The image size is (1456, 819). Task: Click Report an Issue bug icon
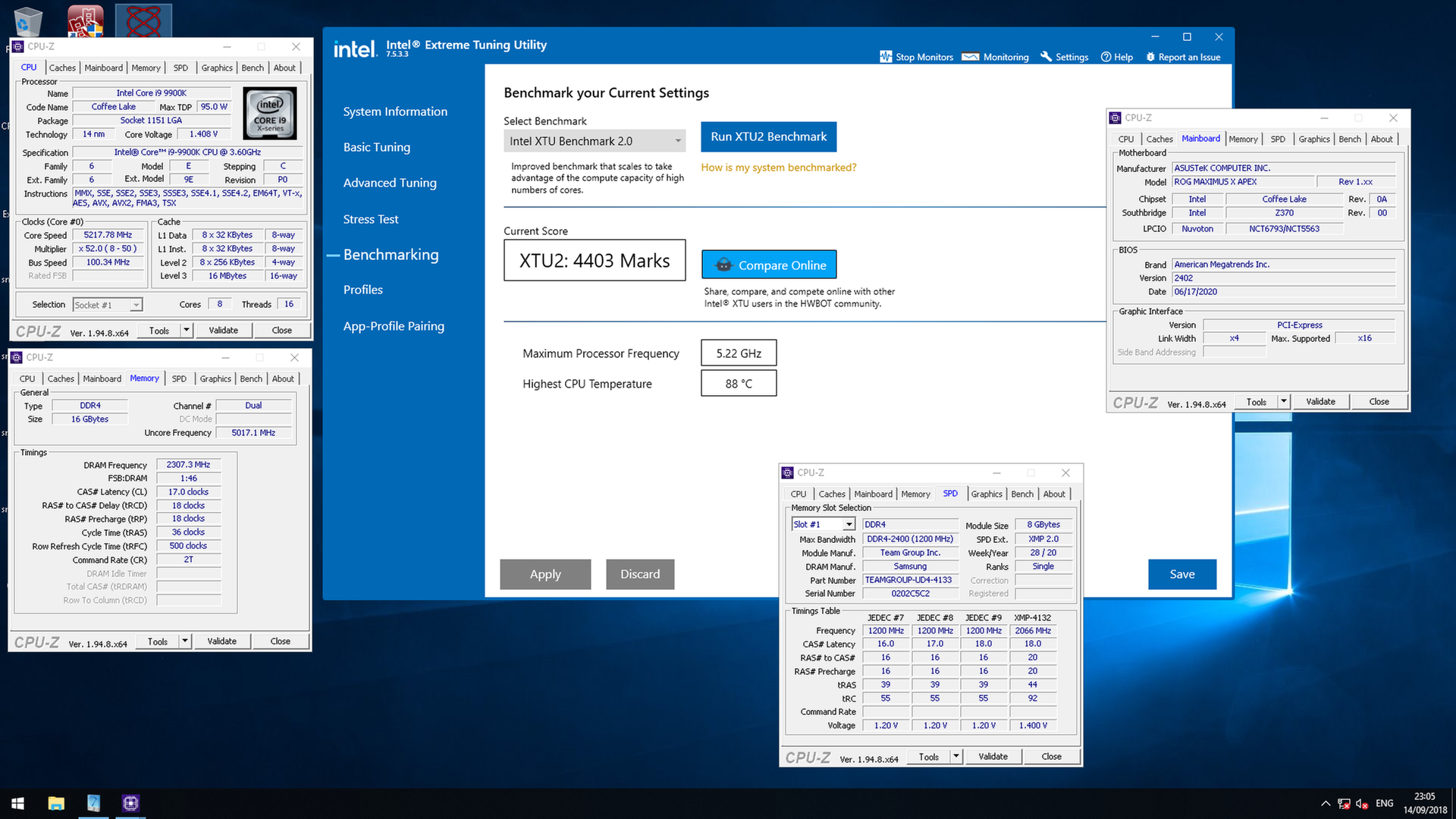click(1150, 57)
